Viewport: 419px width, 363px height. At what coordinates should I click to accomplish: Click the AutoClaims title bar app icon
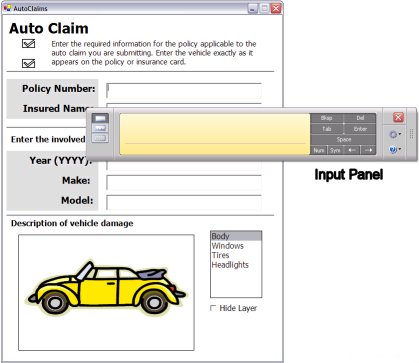click(x=7, y=8)
